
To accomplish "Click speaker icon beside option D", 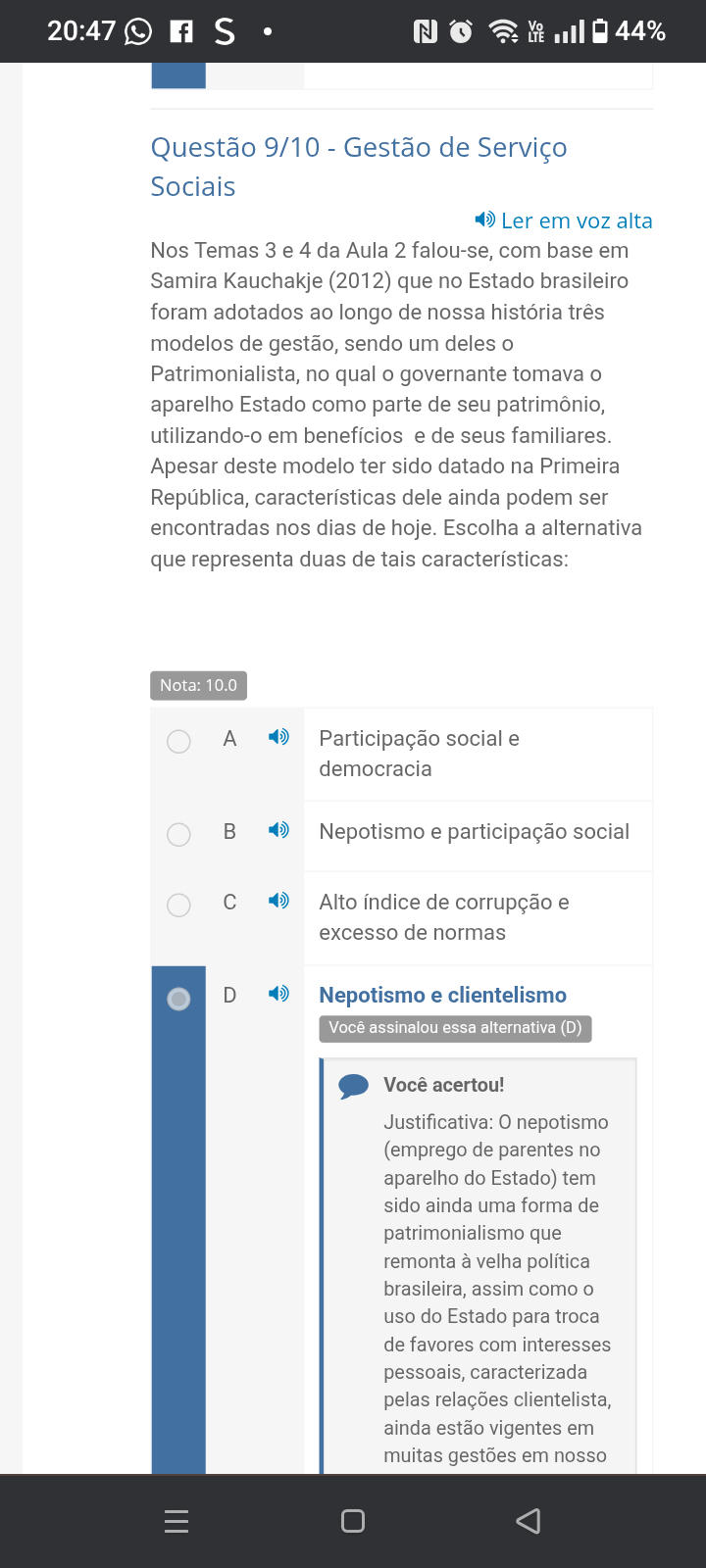I will click(278, 994).
